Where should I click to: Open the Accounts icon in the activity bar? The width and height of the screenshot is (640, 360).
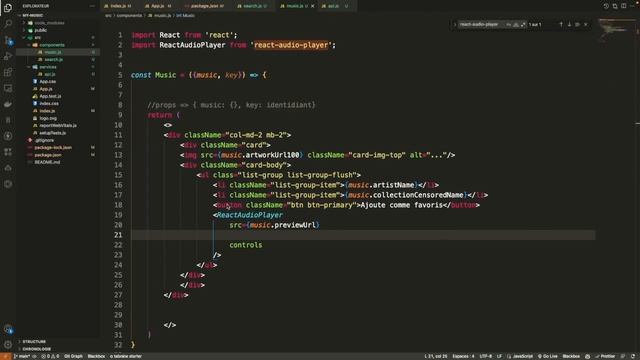click(8, 329)
